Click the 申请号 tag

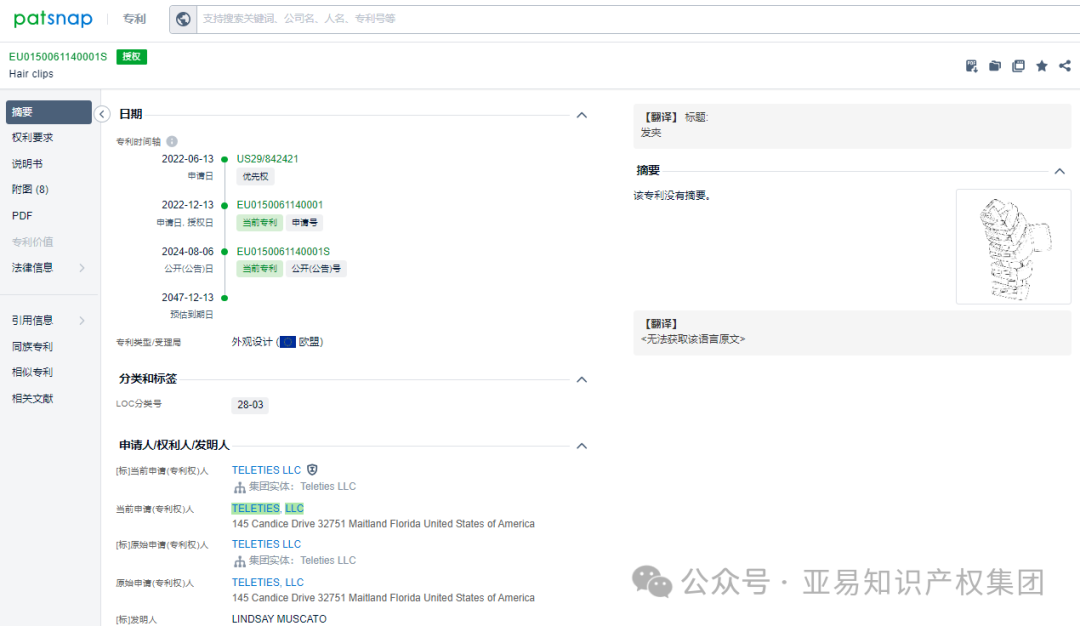click(x=304, y=222)
